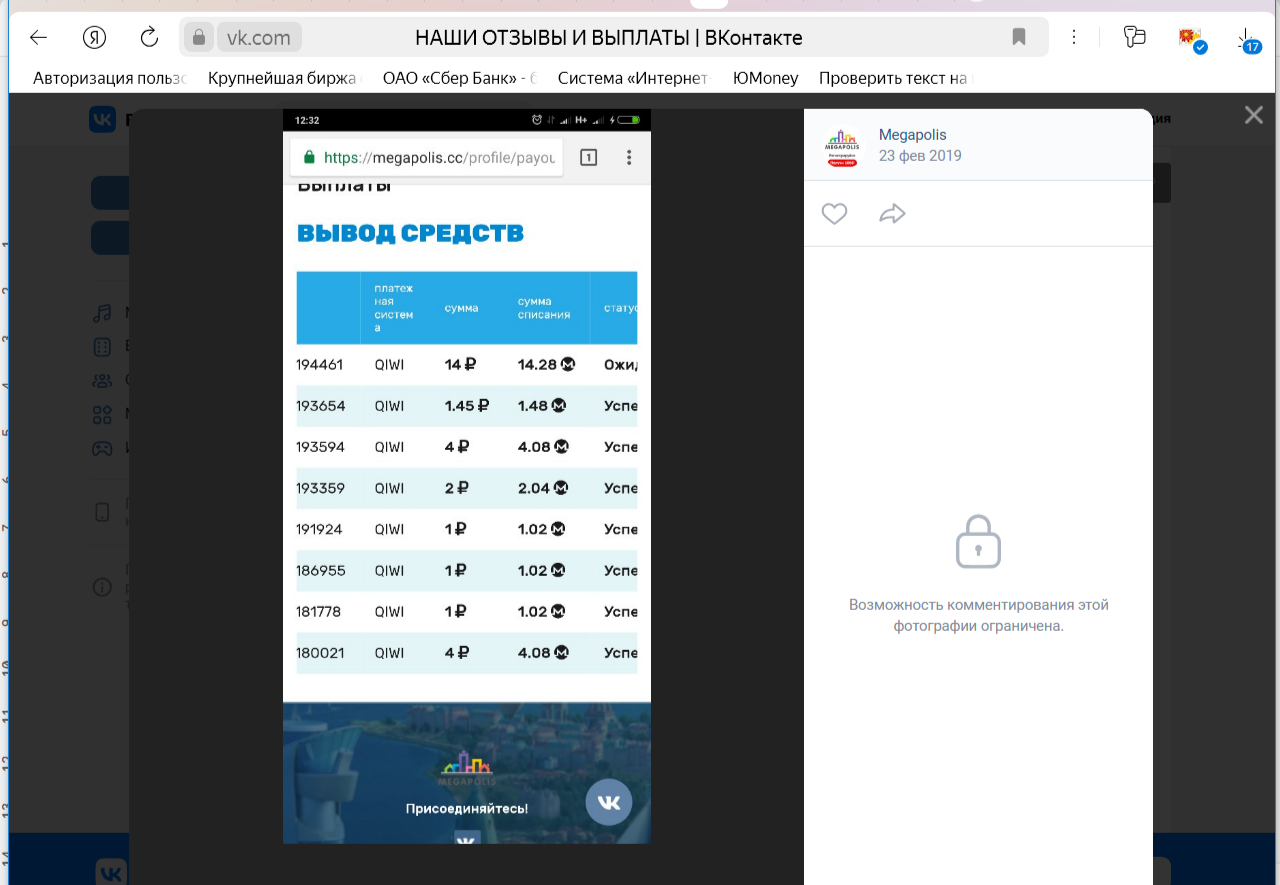Click the сумма списания column header
1280x885 pixels.
[x=544, y=308]
